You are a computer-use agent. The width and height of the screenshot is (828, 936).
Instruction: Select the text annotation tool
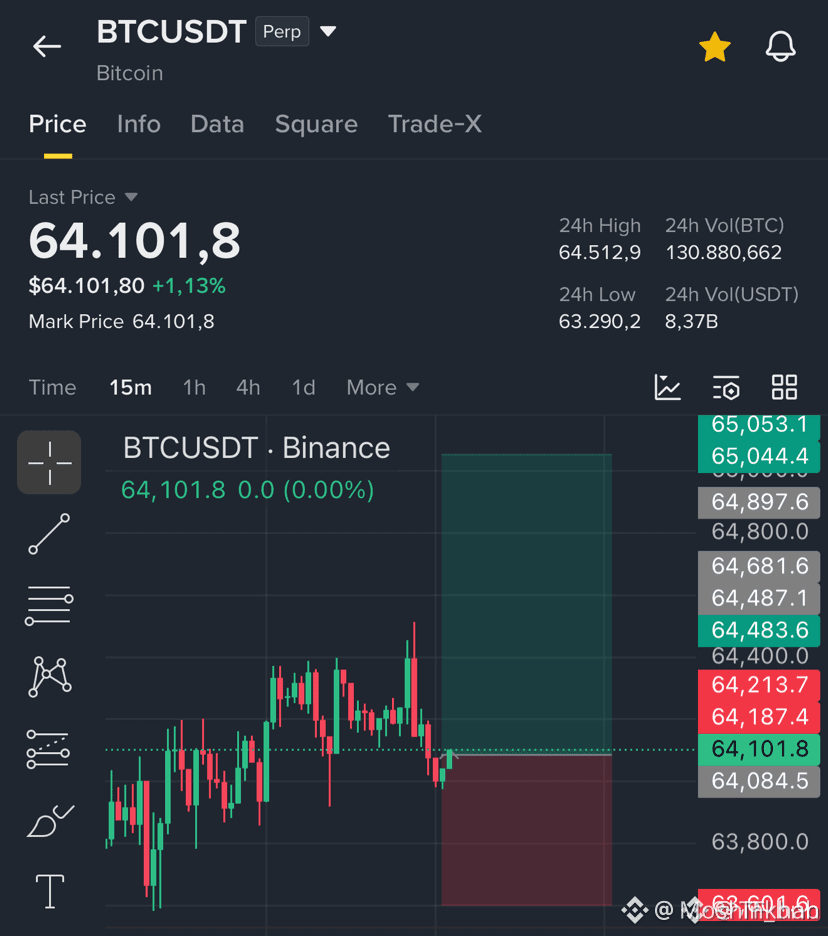pos(50,891)
